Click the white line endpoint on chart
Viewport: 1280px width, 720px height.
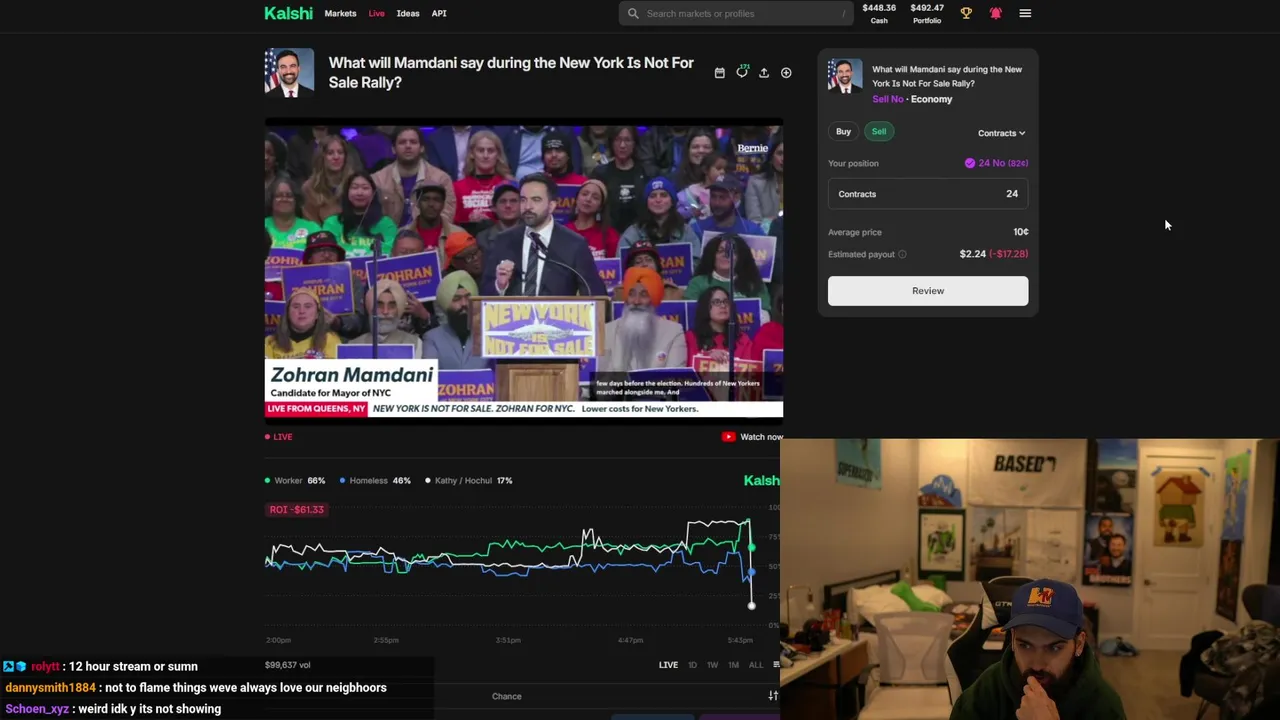[751, 605]
